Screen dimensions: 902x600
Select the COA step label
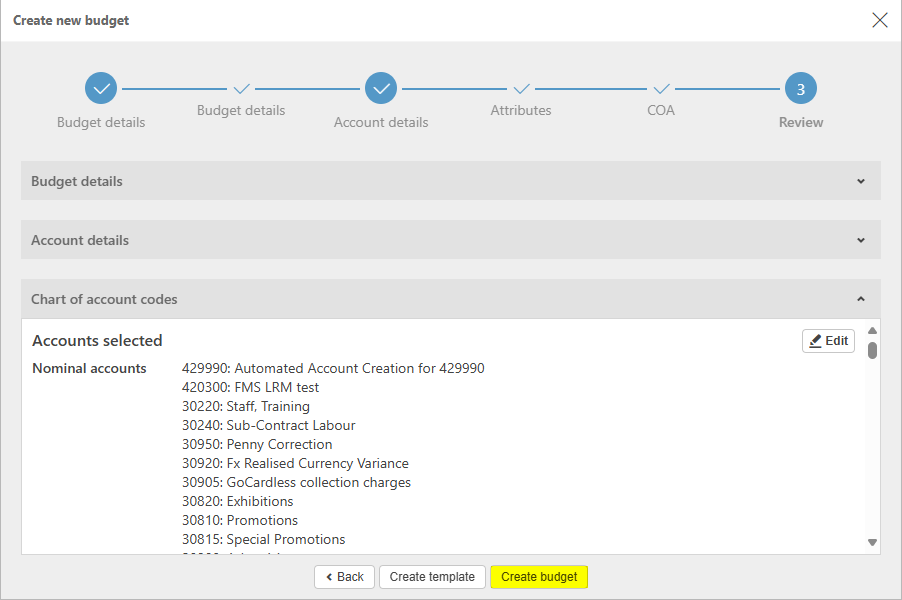pyautogui.click(x=661, y=111)
